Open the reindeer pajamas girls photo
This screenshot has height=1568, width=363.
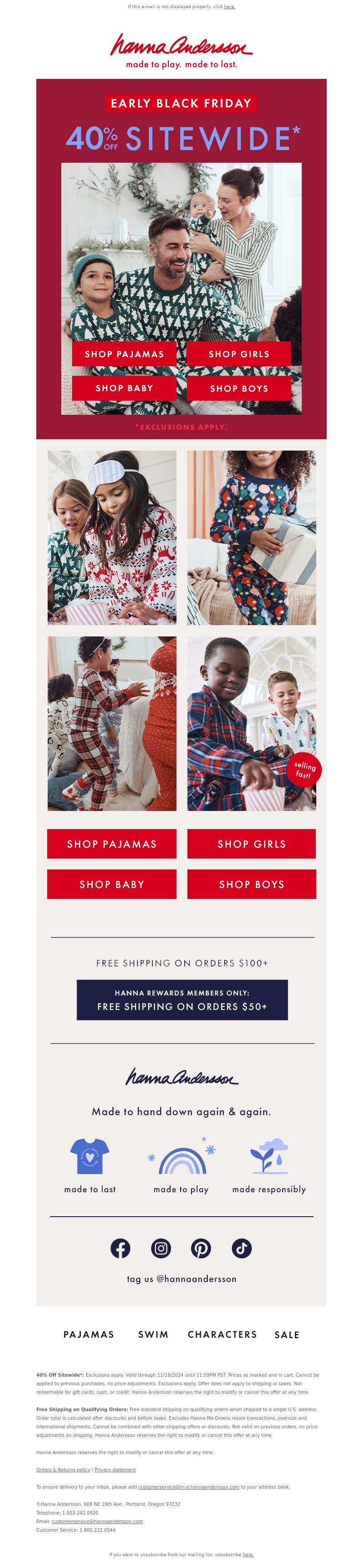(x=112, y=538)
